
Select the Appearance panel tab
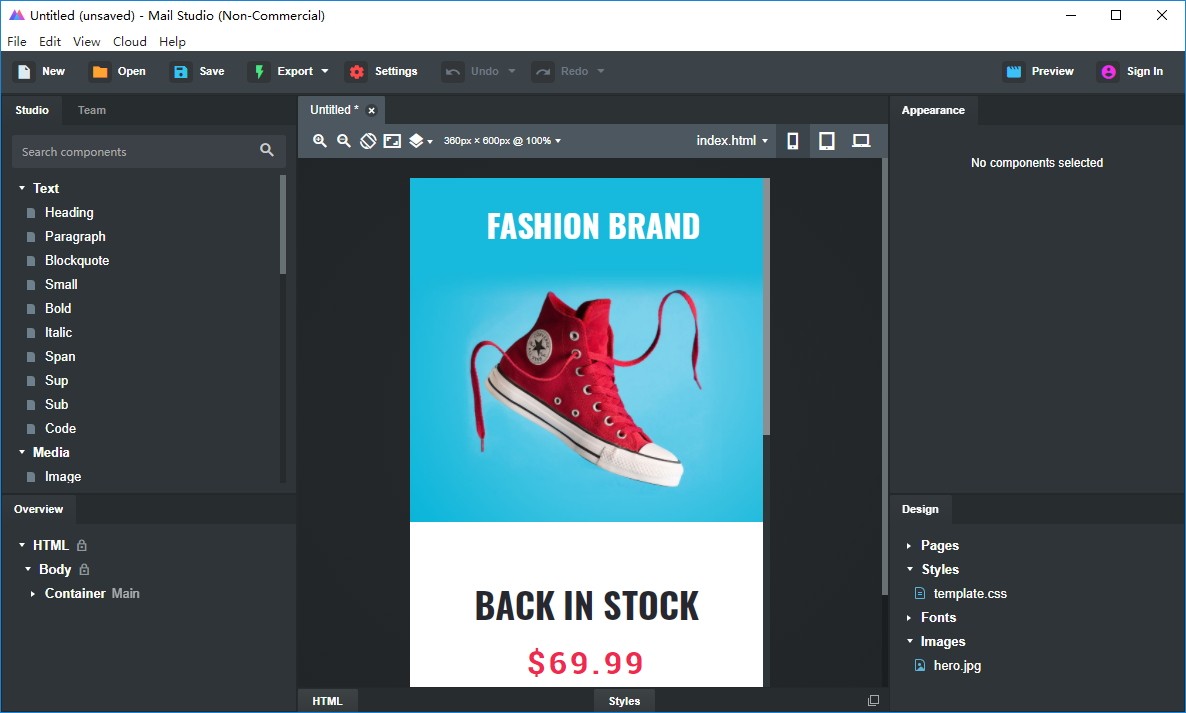(933, 110)
